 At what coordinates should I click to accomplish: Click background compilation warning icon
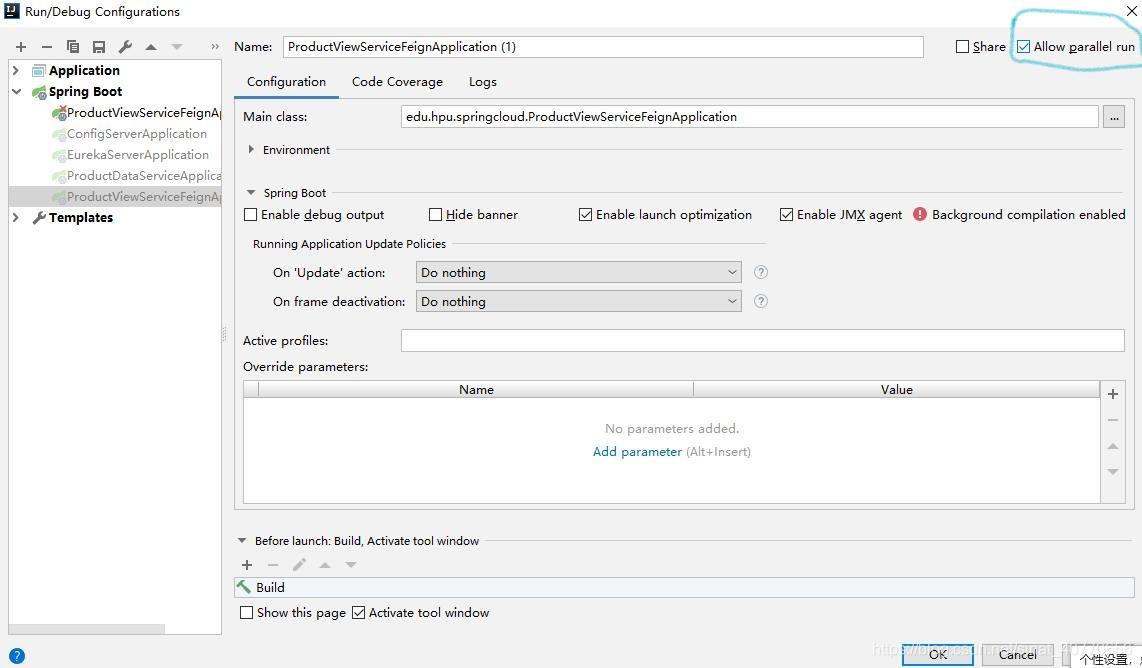coord(920,214)
